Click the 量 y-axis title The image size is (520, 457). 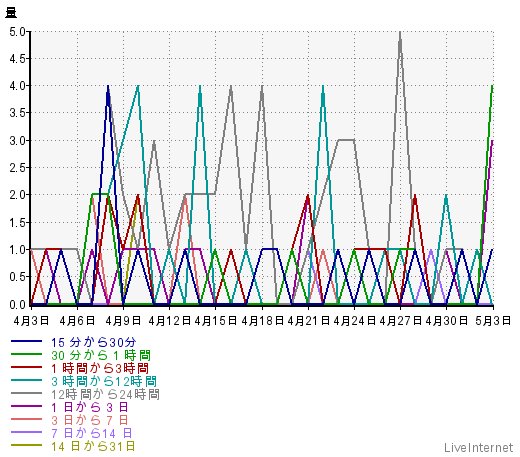click(x=11, y=13)
